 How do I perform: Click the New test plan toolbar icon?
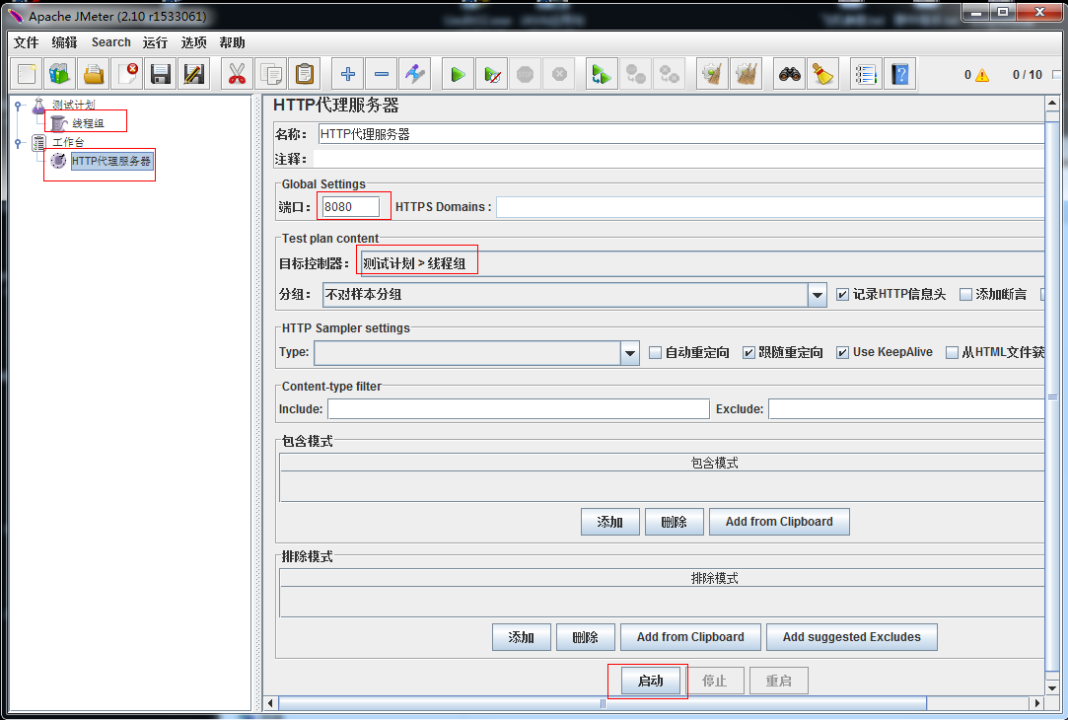point(27,74)
